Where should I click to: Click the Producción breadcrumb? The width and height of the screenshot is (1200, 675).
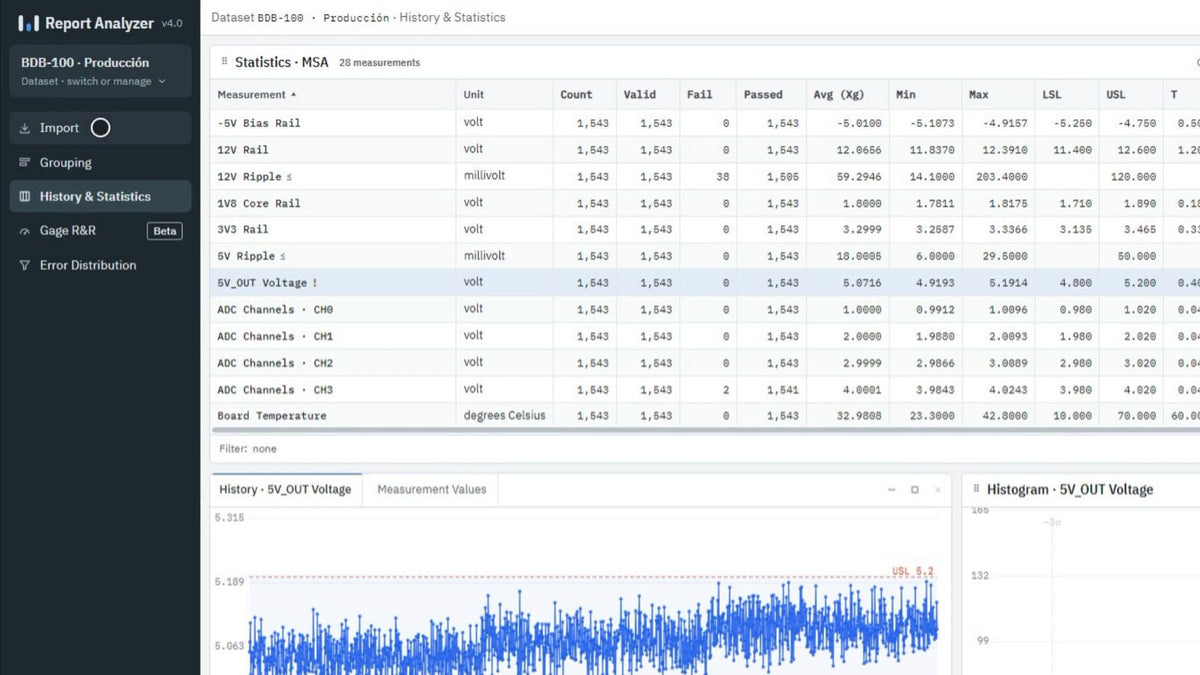click(x=356, y=18)
